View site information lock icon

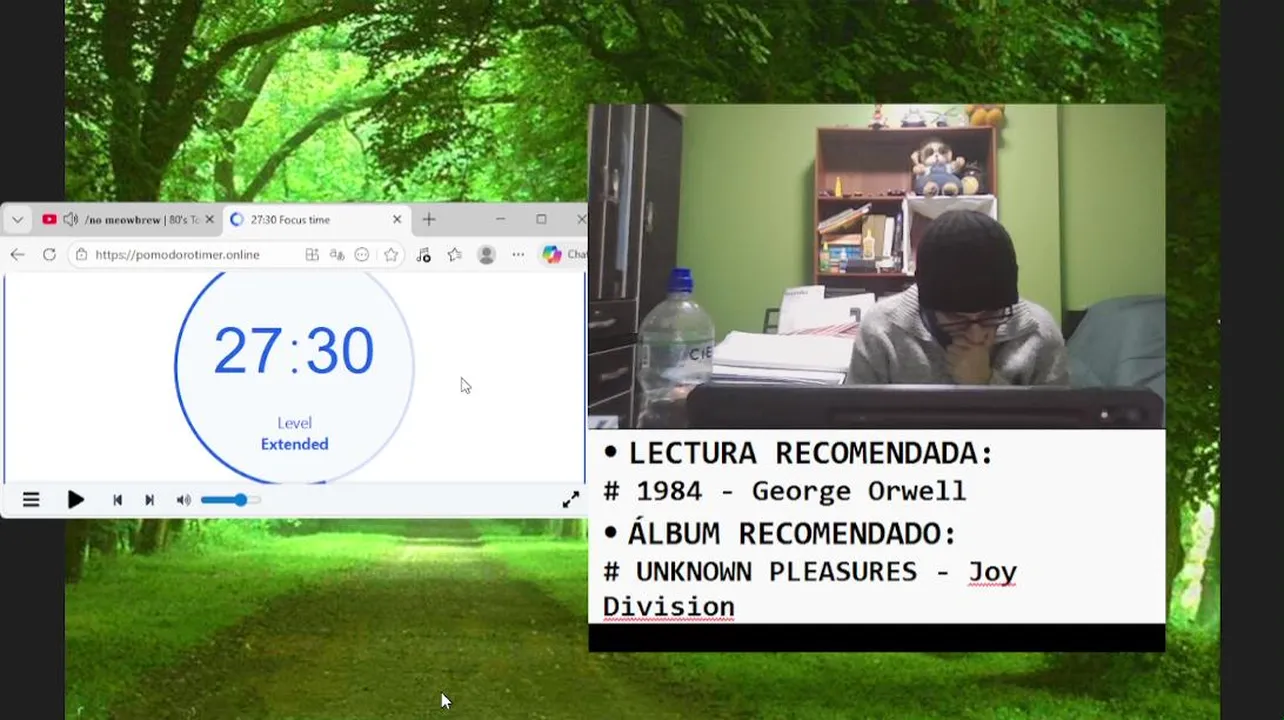click(x=82, y=255)
